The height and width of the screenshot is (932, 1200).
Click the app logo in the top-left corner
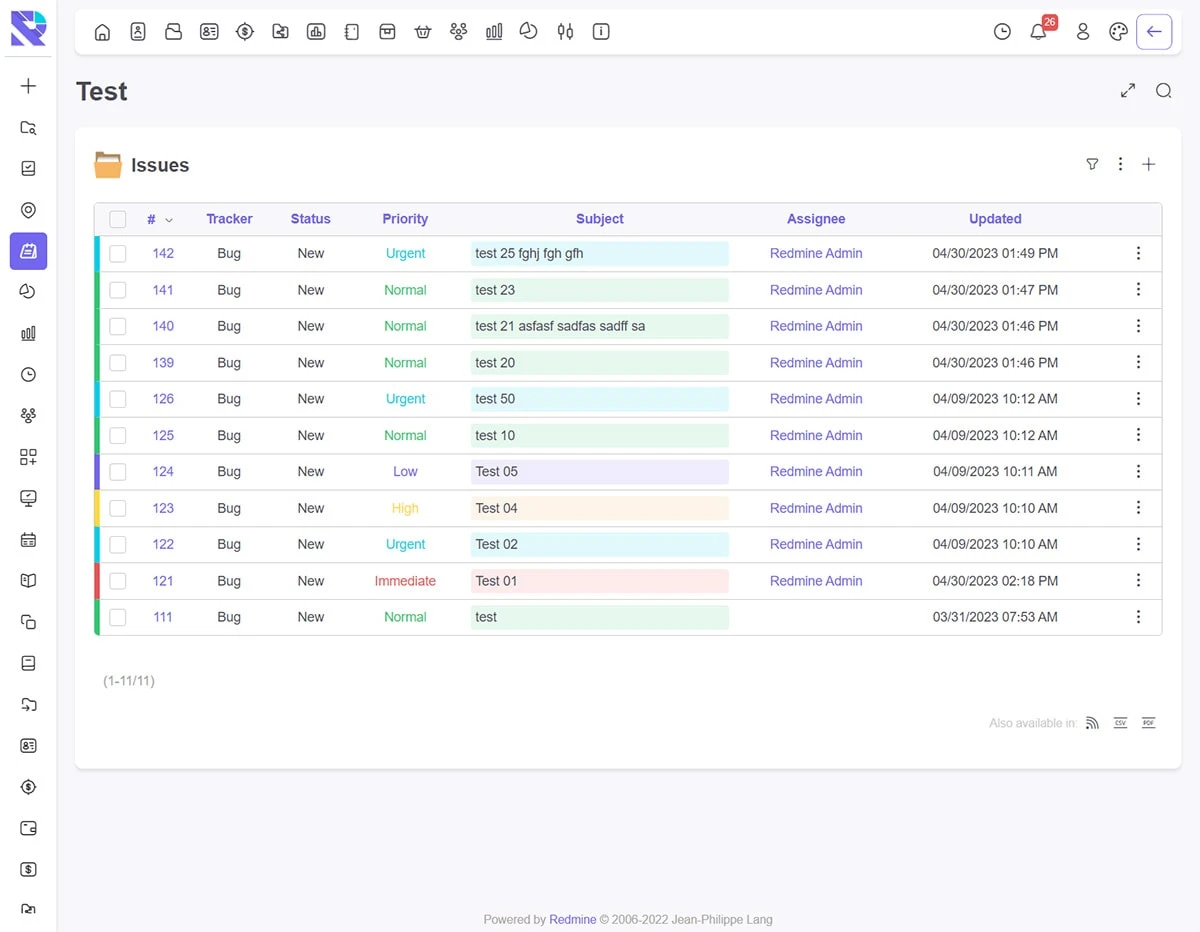tap(28, 28)
